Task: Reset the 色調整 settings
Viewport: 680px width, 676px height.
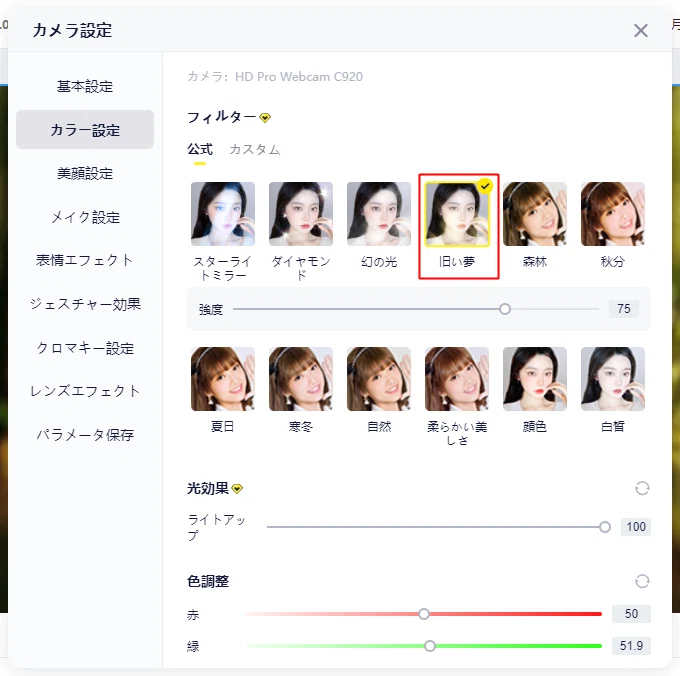Action: 642,581
